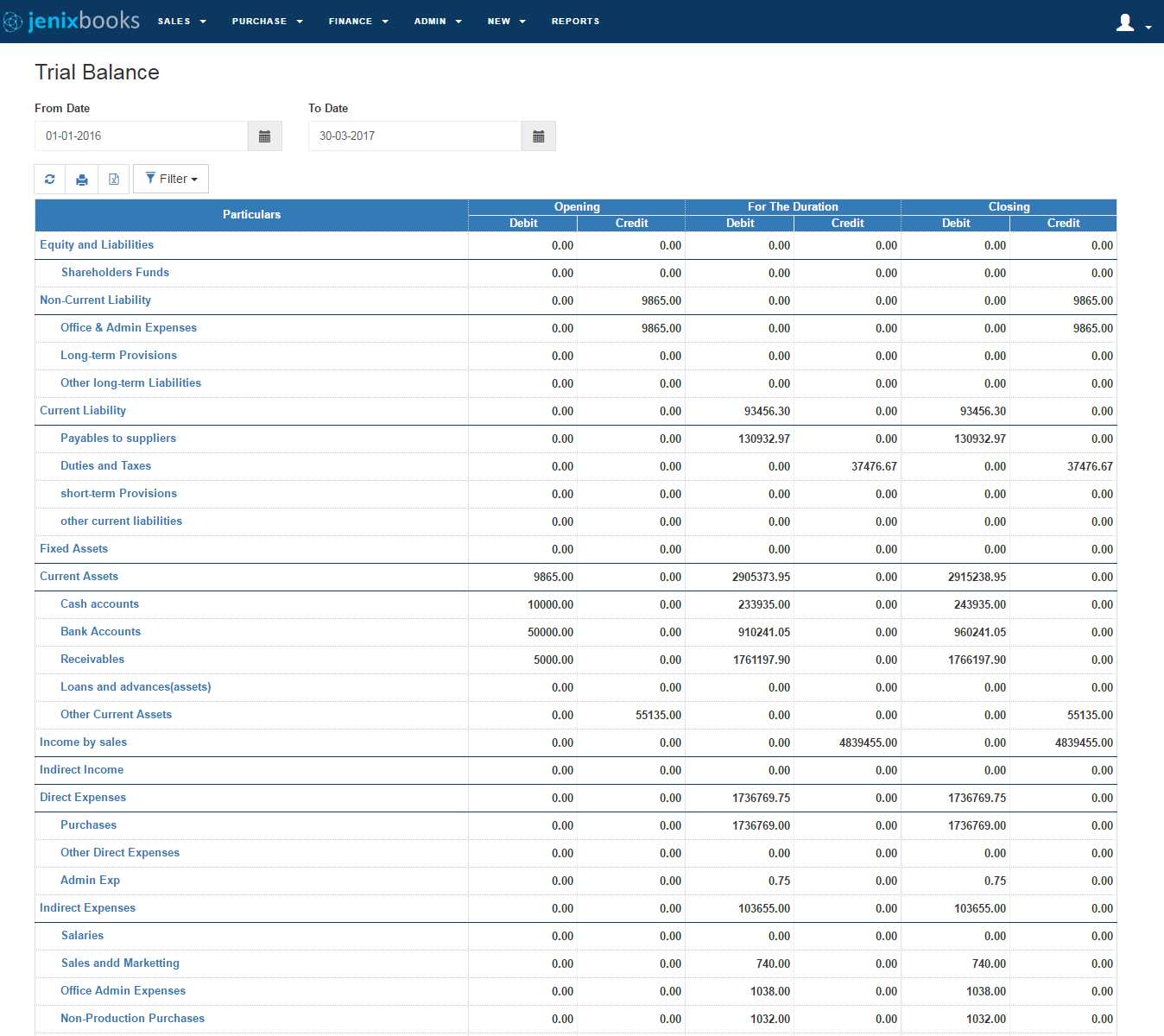1164x1036 pixels.
Task: Open Current Liability group link
Action: [x=83, y=411]
